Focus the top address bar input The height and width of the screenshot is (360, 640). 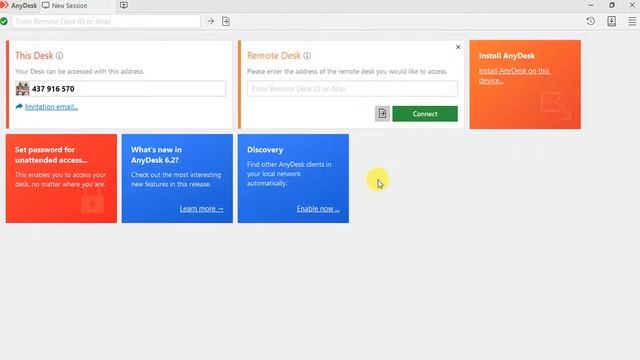[106, 21]
